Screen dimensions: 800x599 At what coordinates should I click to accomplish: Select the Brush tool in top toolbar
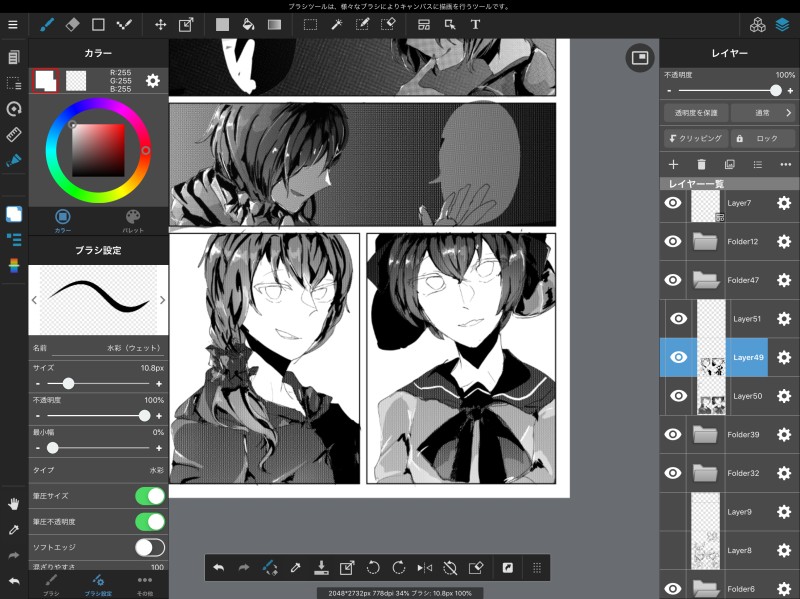(47, 24)
